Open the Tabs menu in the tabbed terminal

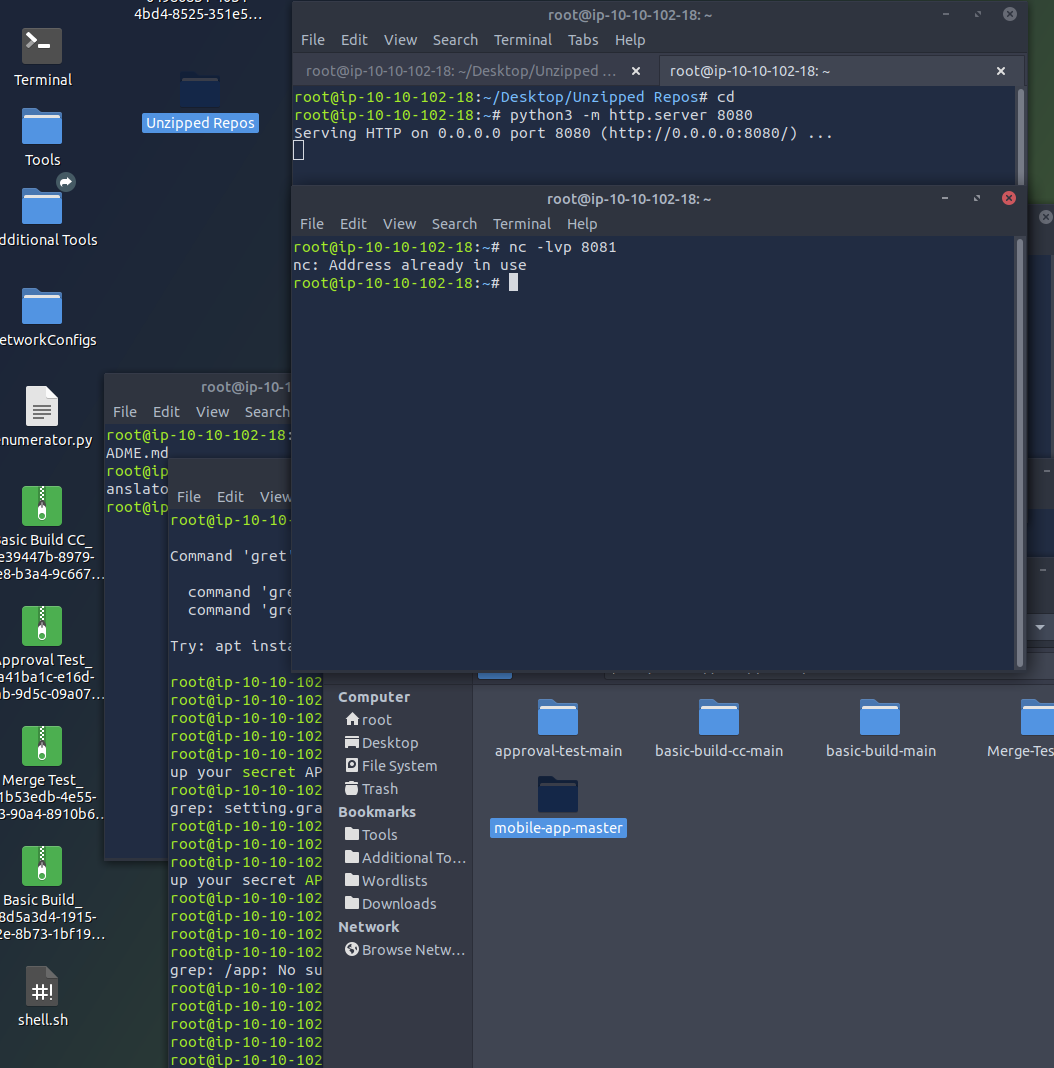coord(583,40)
